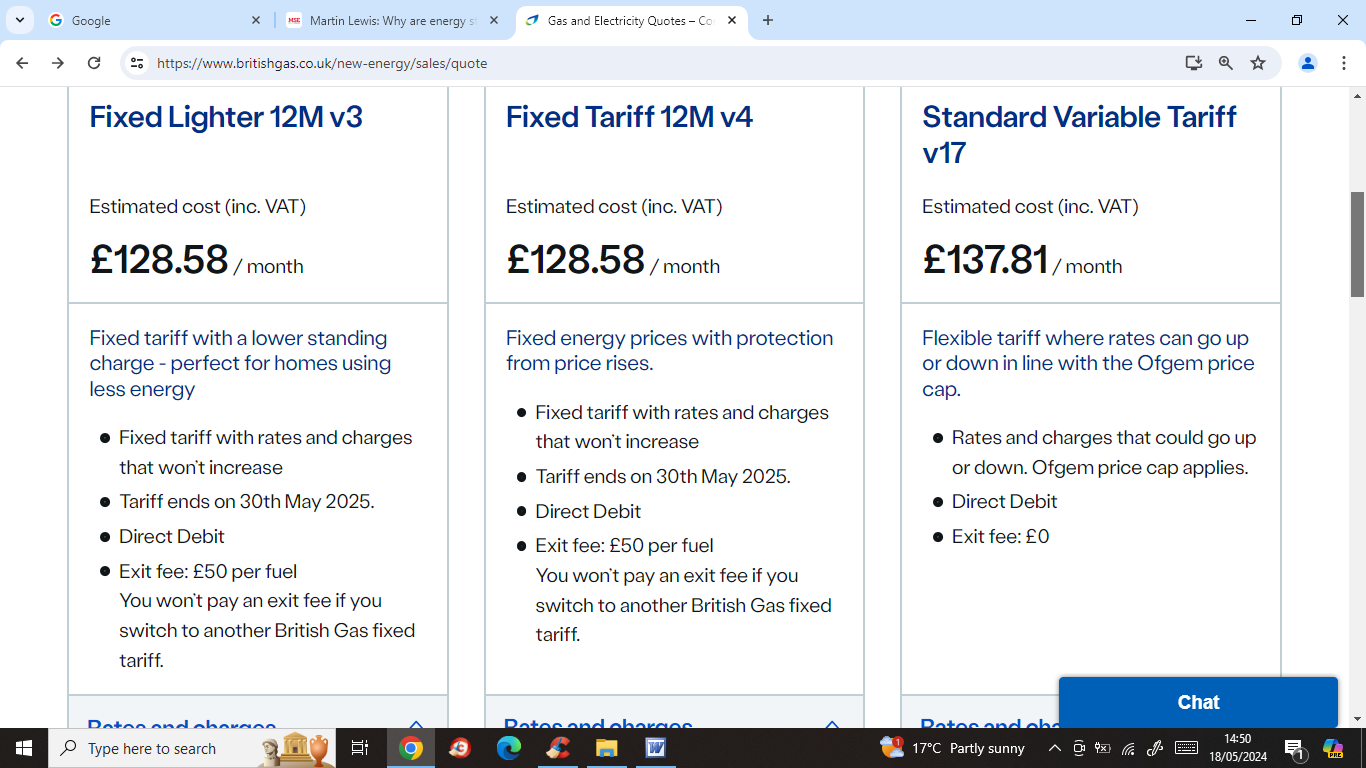Click 'Fixed tariff with a lower standing charge' text
Screen dimensions: 1366x768
click(x=240, y=363)
